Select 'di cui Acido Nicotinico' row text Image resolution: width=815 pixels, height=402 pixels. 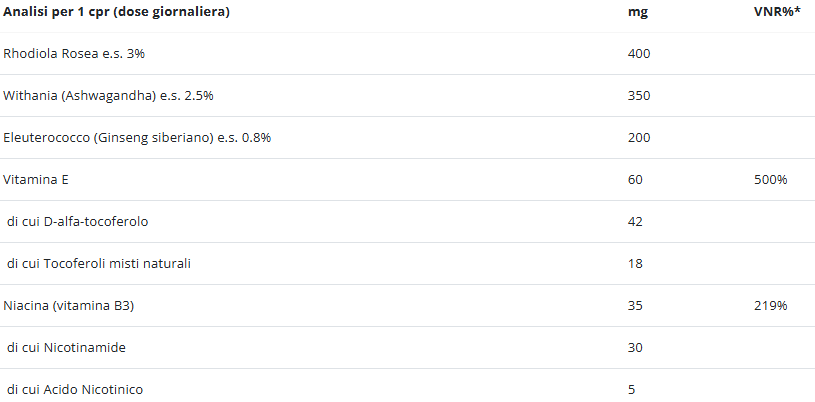click(x=74, y=390)
